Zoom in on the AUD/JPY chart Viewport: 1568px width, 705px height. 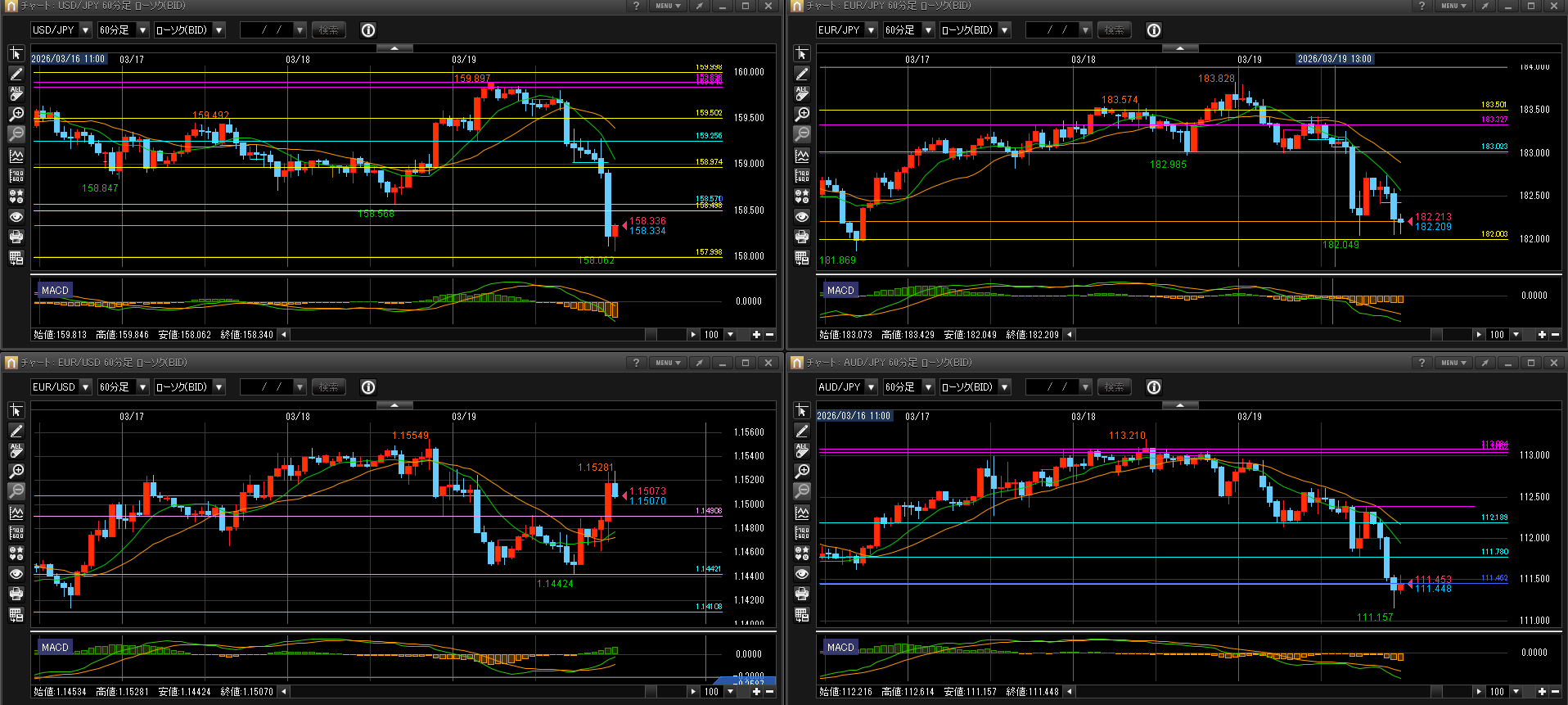[802, 472]
